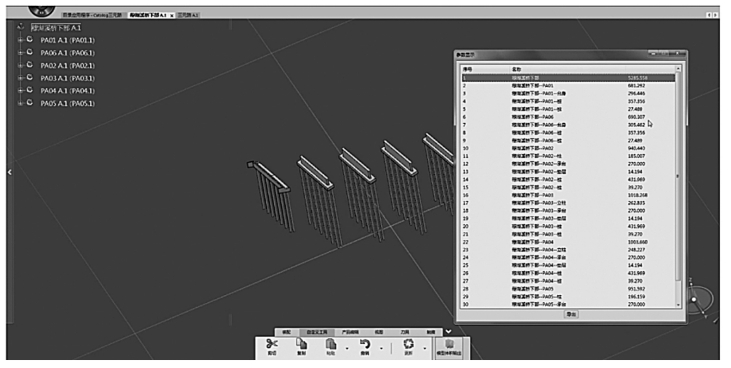The height and width of the screenshot is (368, 731).
Task: Click the parameter list vertical scrollbar
Action: (678, 187)
